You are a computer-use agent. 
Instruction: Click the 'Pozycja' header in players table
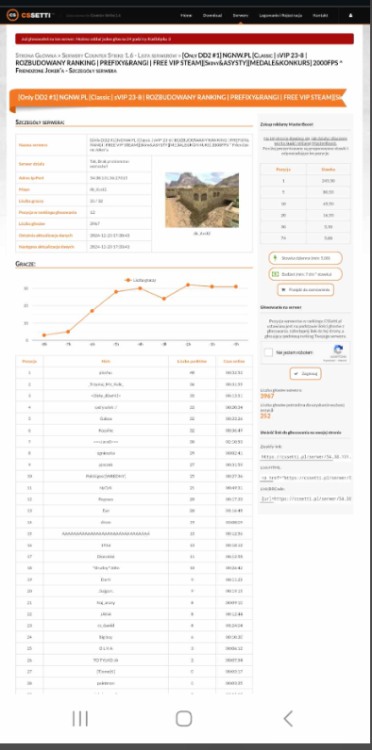tap(30, 361)
